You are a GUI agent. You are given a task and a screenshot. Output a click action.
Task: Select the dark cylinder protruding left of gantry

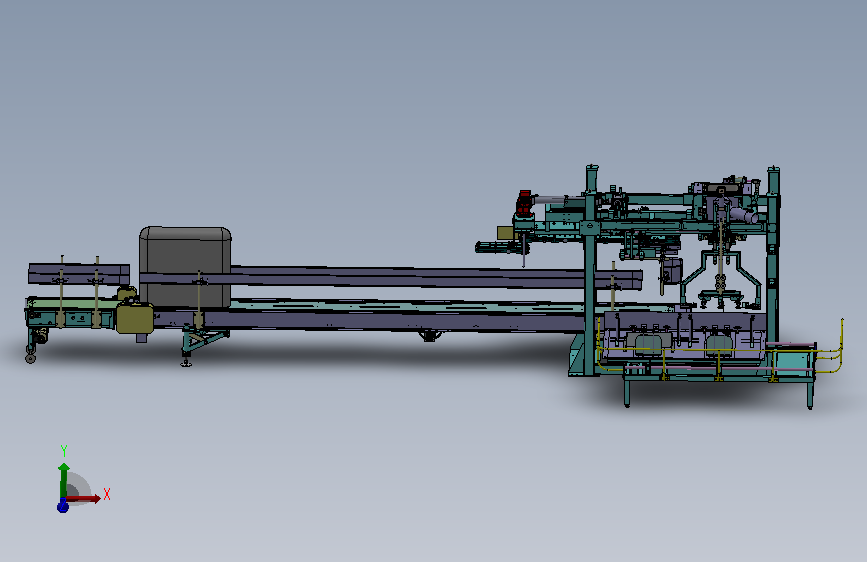[x=497, y=247]
